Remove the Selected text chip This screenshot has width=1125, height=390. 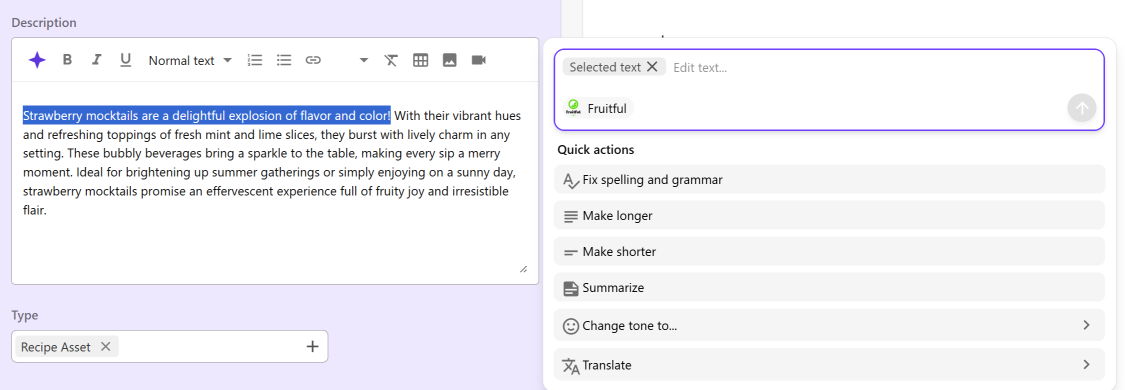click(652, 67)
